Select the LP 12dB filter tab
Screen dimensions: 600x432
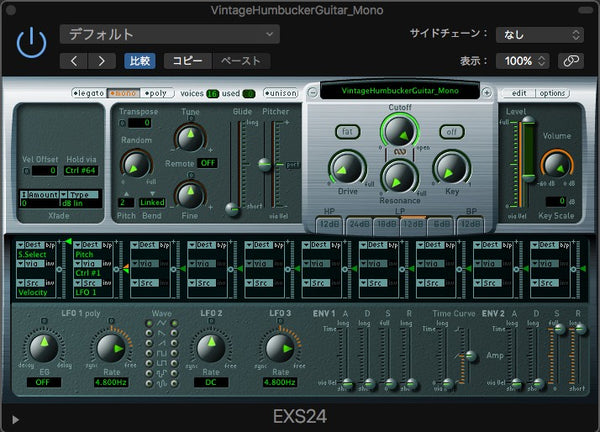pyautogui.click(x=413, y=225)
